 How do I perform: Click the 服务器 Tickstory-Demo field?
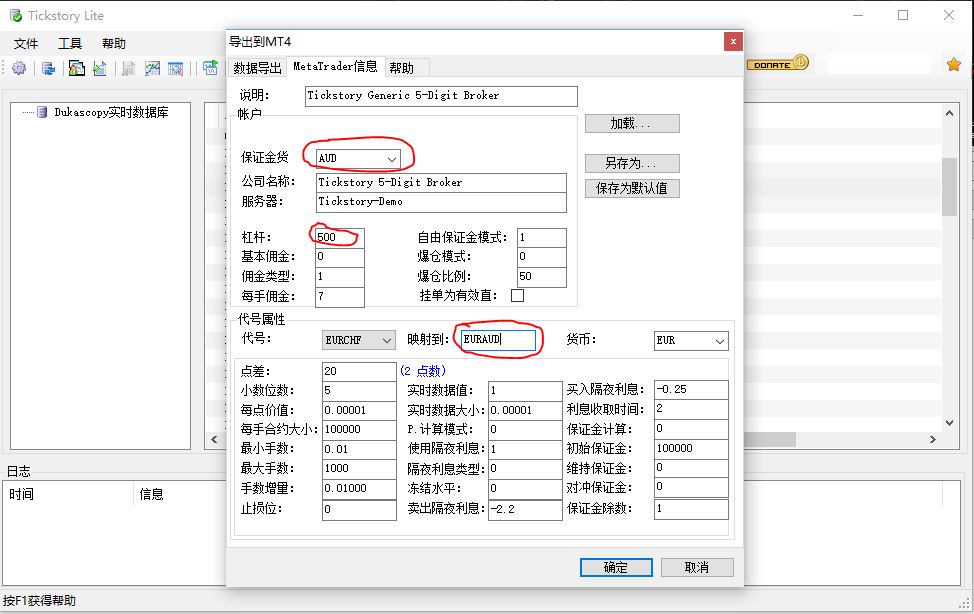pos(441,203)
